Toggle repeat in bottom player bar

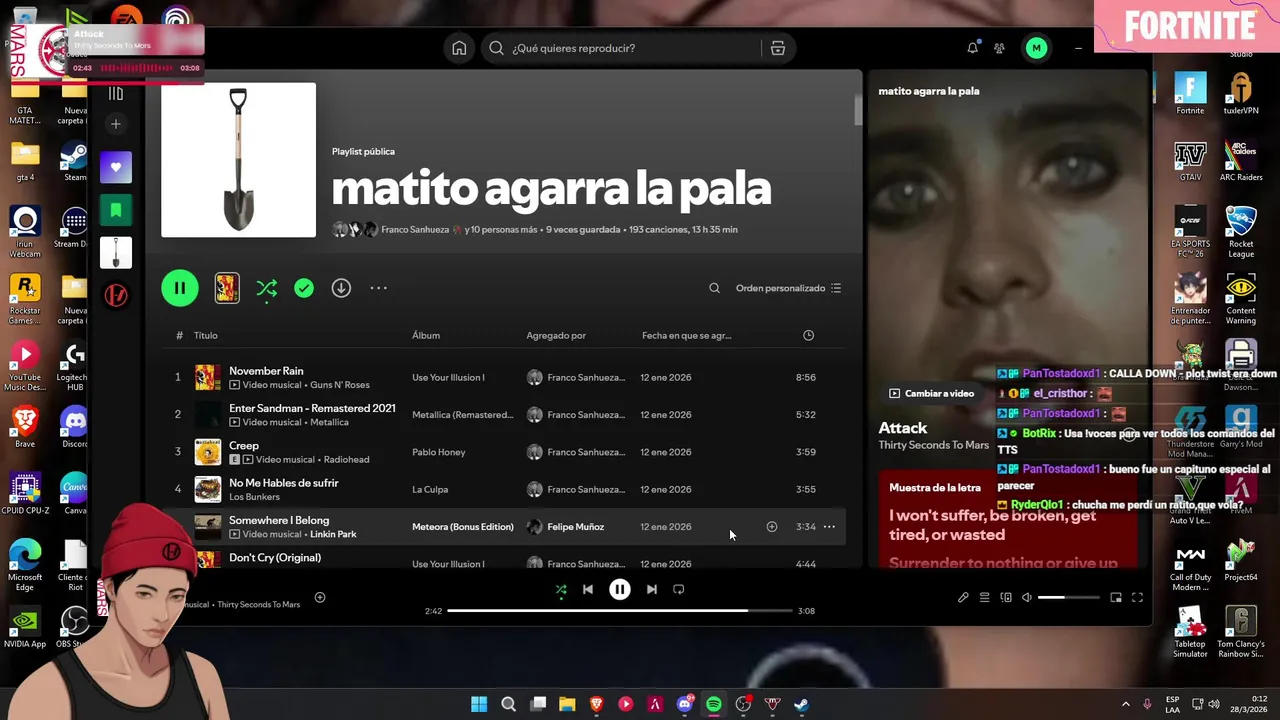[x=679, y=590]
